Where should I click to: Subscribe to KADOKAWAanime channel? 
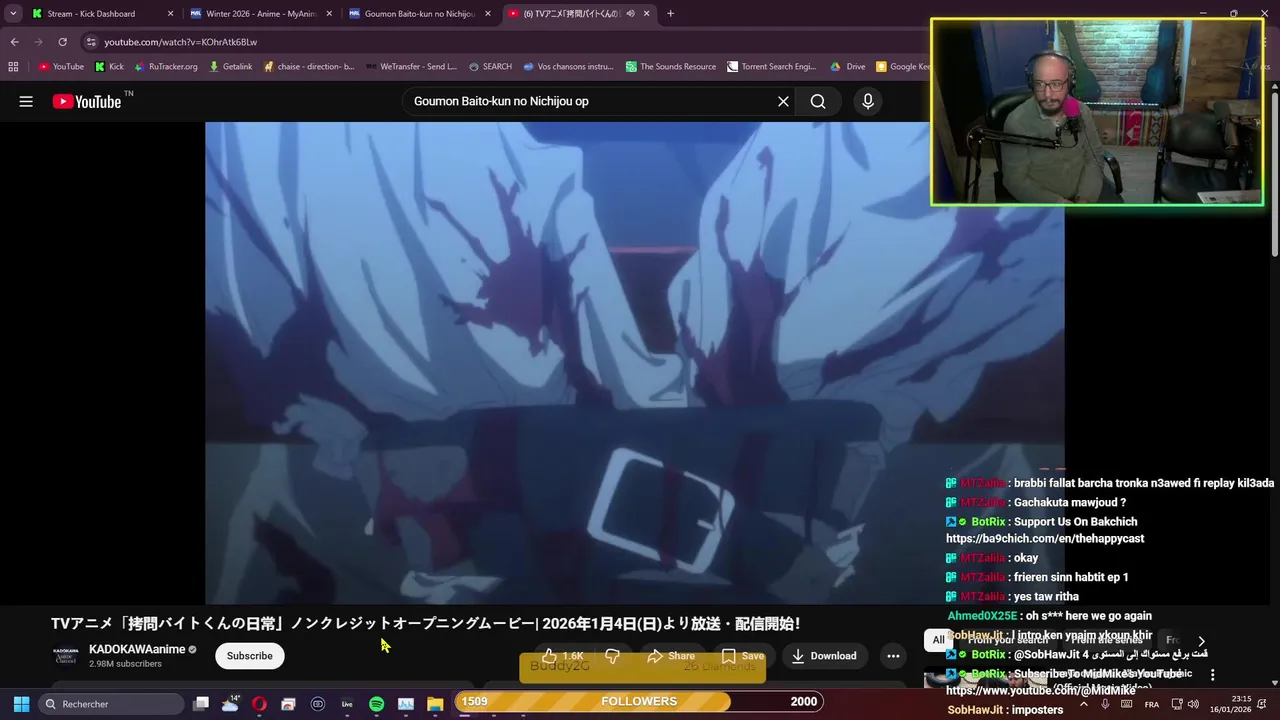(x=249, y=656)
